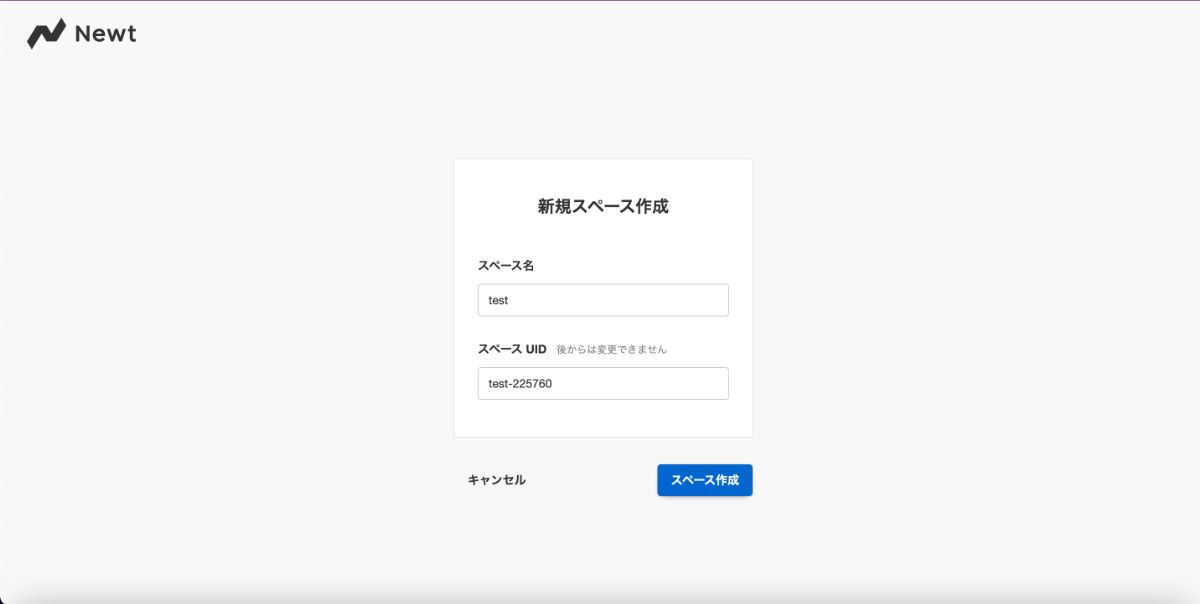This screenshot has width=1200, height=604.
Task: Click the キャンセル link
Action: tap(497, 480)
